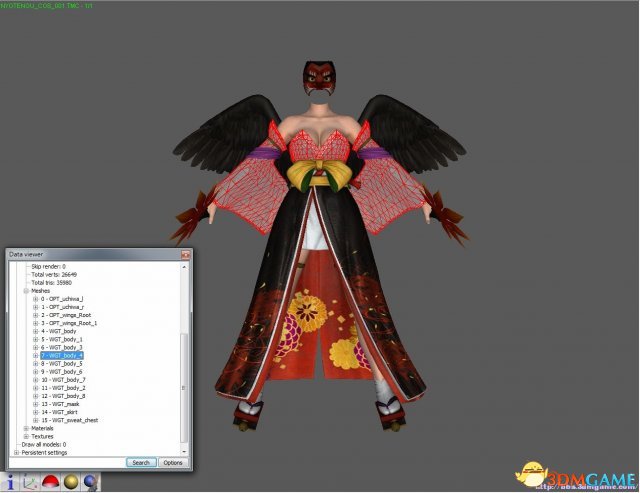Select tree row 8 - WGT_body_5
Viewport: 640px width, 493px height.
pyautogui.click(x=62, y=364)
